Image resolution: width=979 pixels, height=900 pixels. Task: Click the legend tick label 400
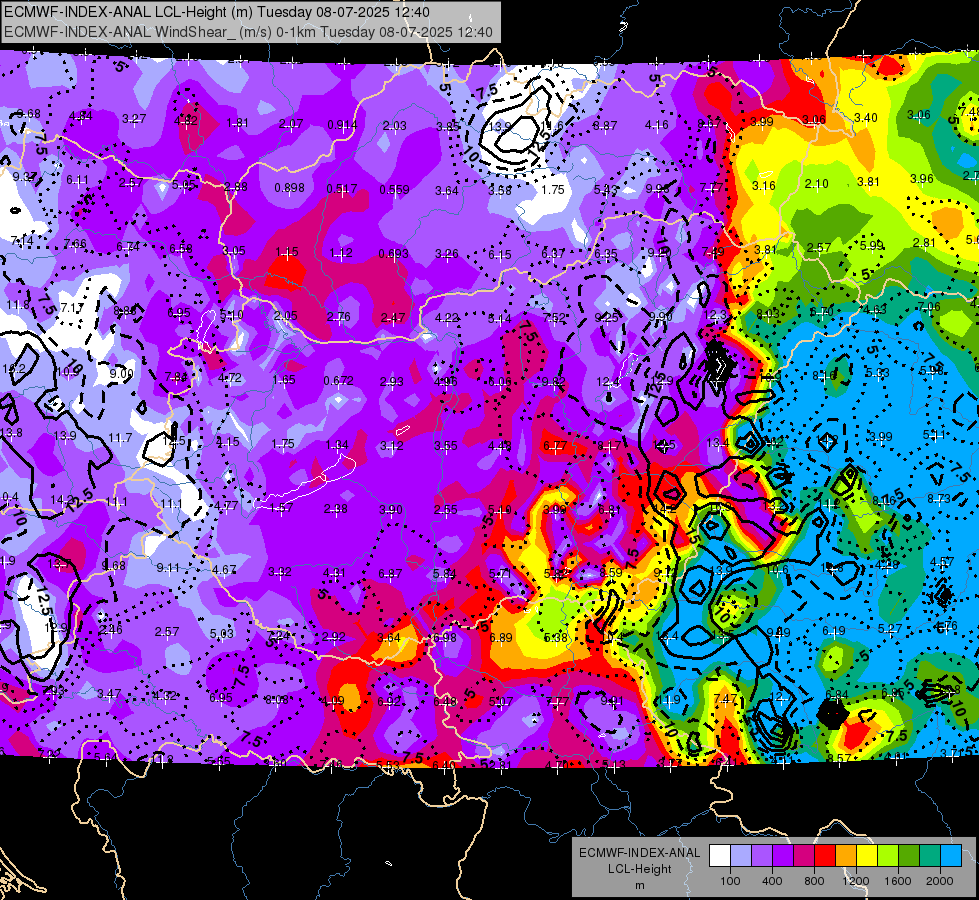point(772,881)
